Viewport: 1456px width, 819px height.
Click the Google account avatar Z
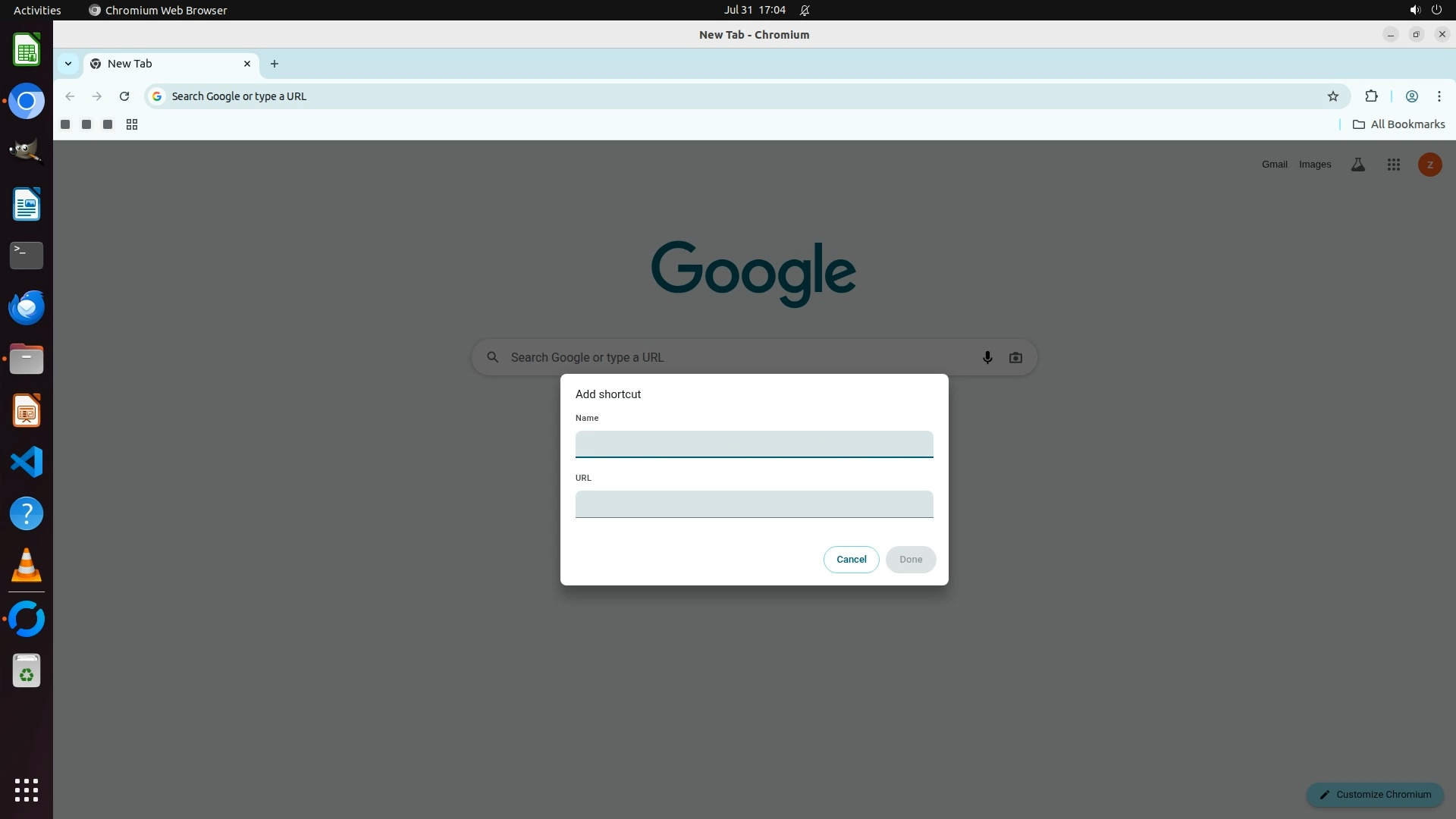click(x=1429, y=165)
